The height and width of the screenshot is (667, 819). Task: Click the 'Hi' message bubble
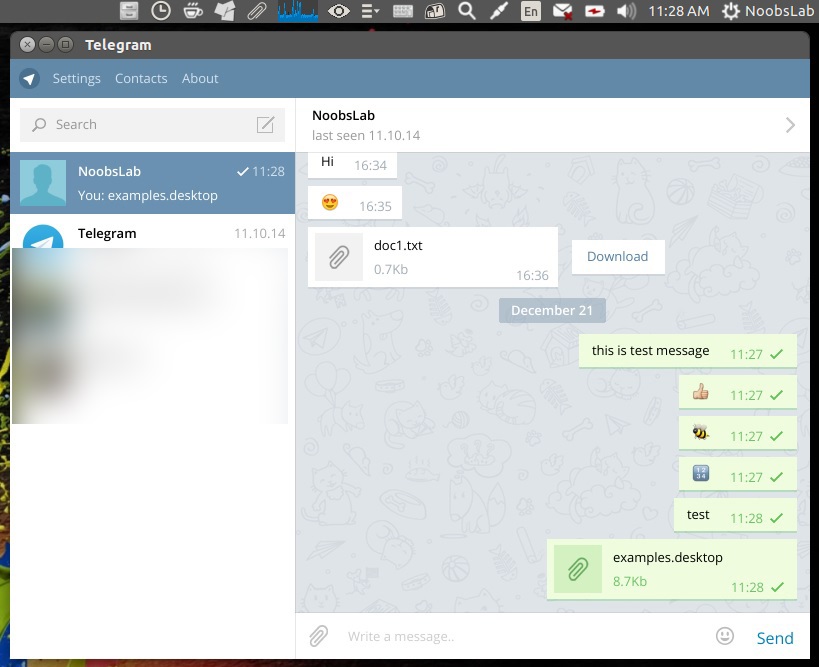coord(352,165)
